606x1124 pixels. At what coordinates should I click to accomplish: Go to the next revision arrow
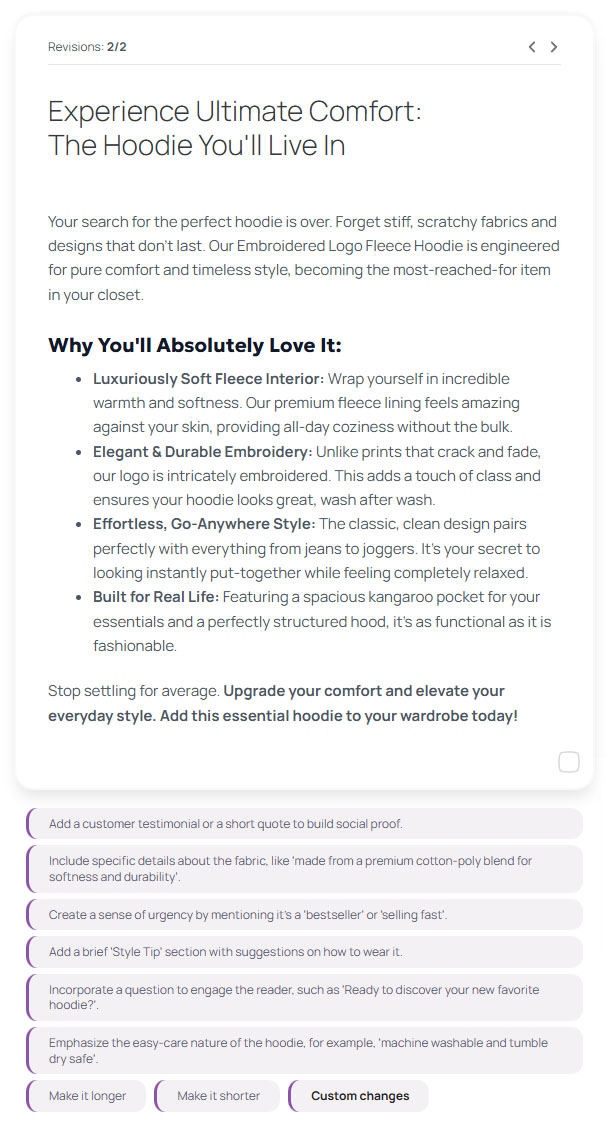tap(554, 47)
